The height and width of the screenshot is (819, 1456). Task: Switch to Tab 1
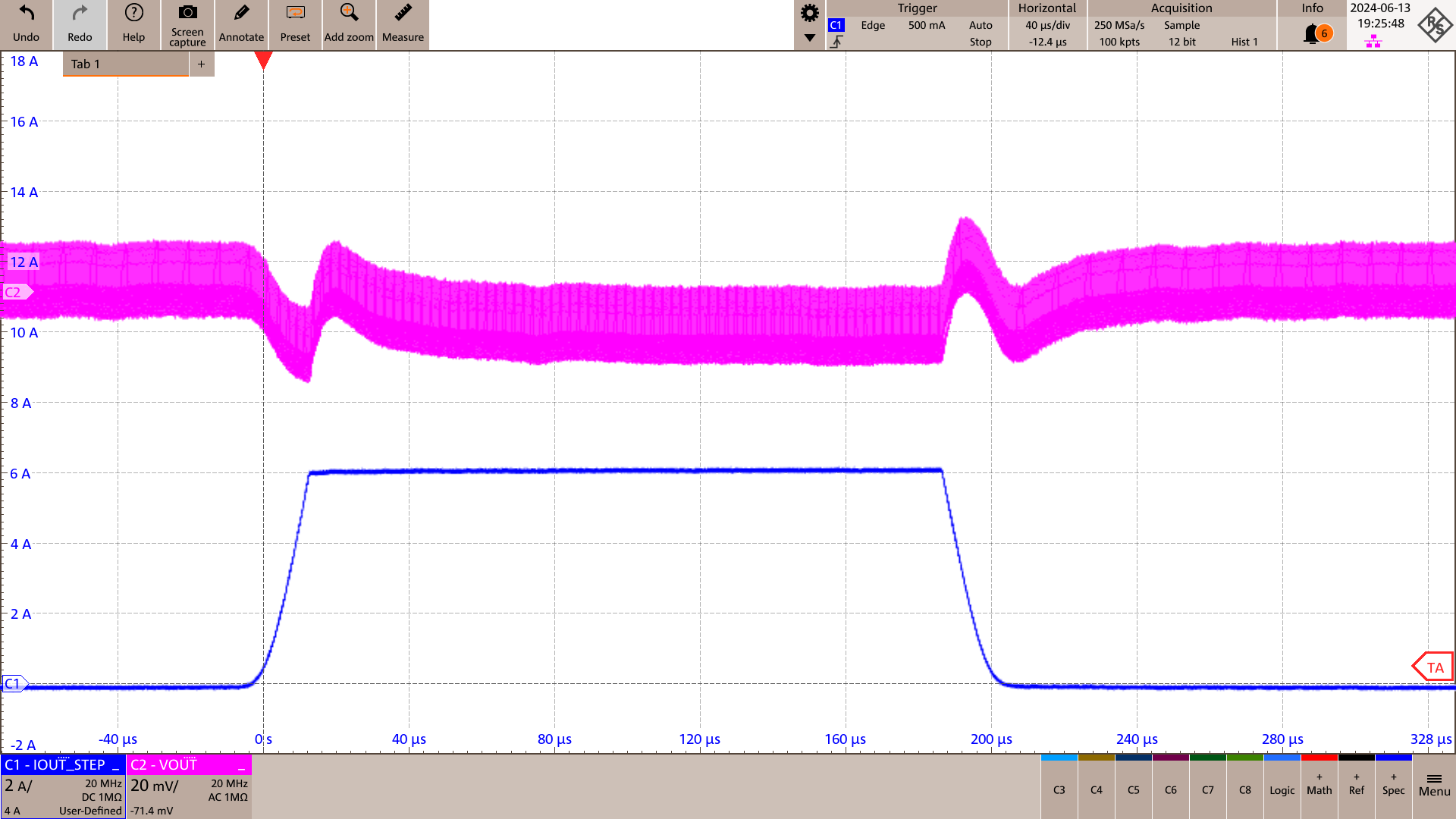[x=124, y=64]
